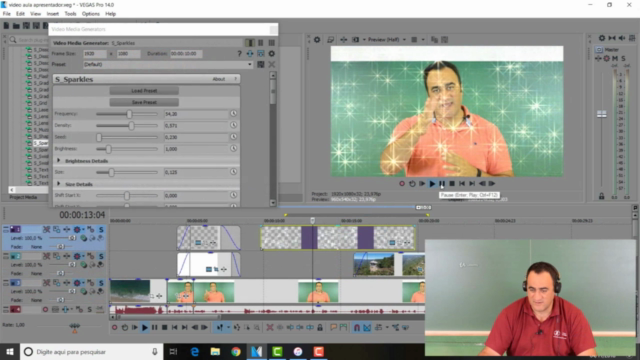Lock the Master fader channels
The height and width of the screenshot is (360, 640).
point(601,196)
